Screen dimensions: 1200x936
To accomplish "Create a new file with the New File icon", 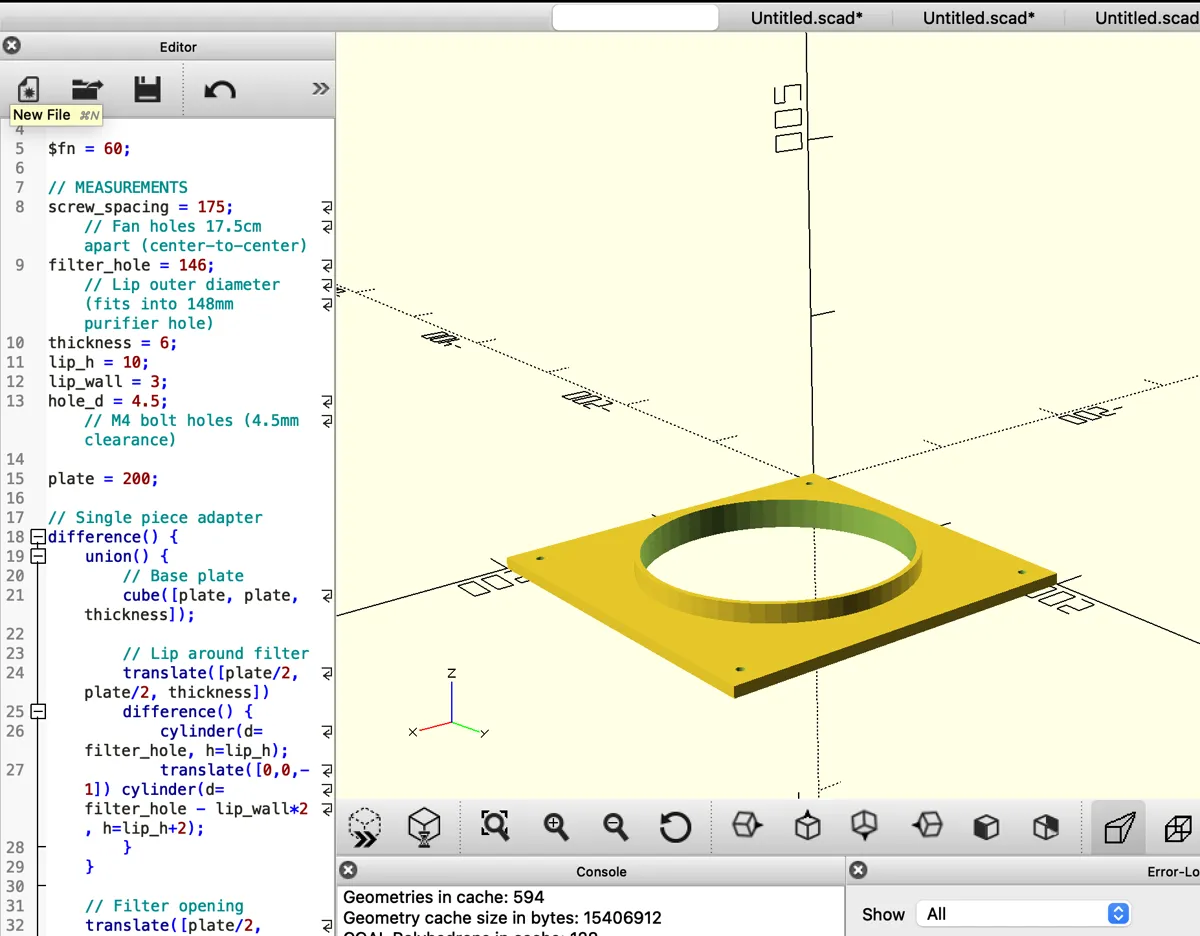I will coord(29,88).
